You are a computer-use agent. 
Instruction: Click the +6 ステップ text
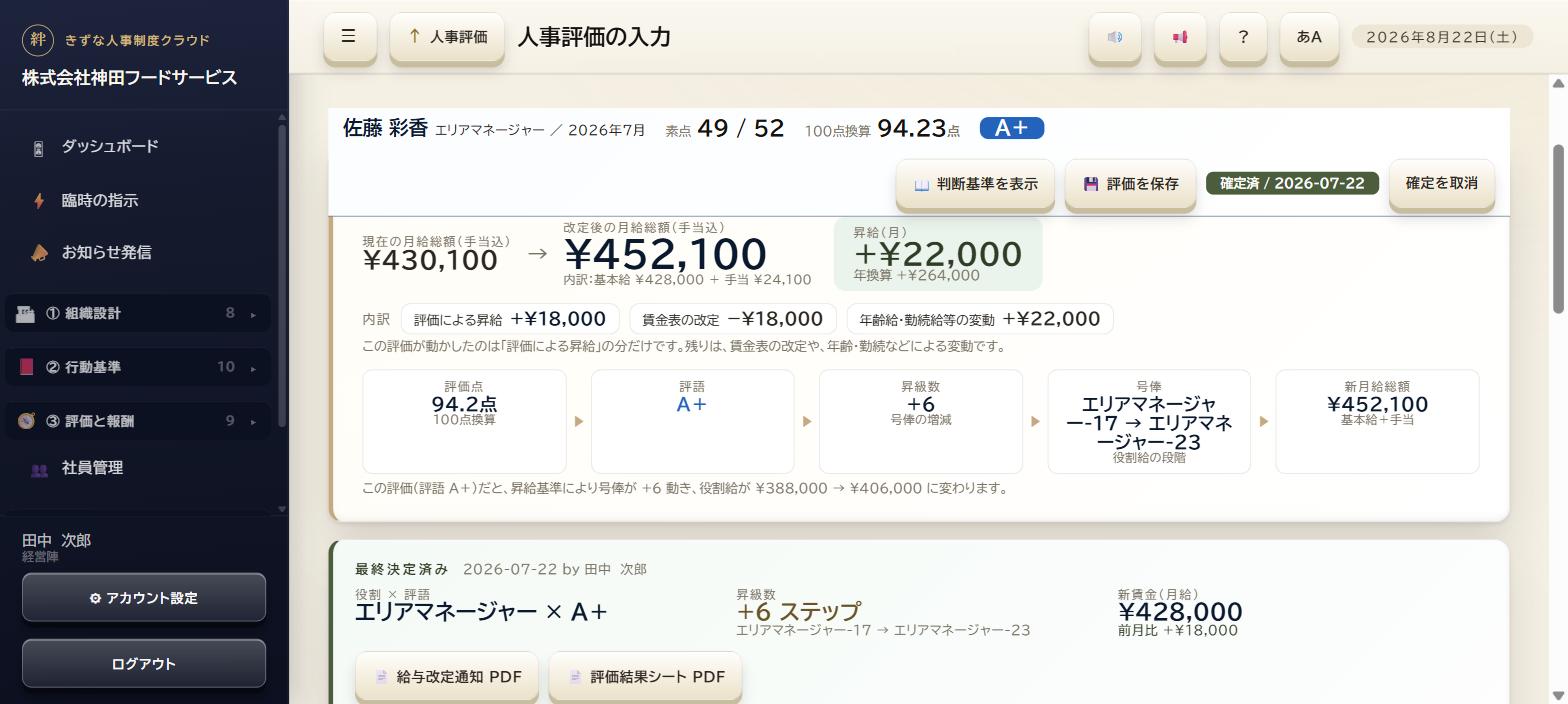(798, 611)
